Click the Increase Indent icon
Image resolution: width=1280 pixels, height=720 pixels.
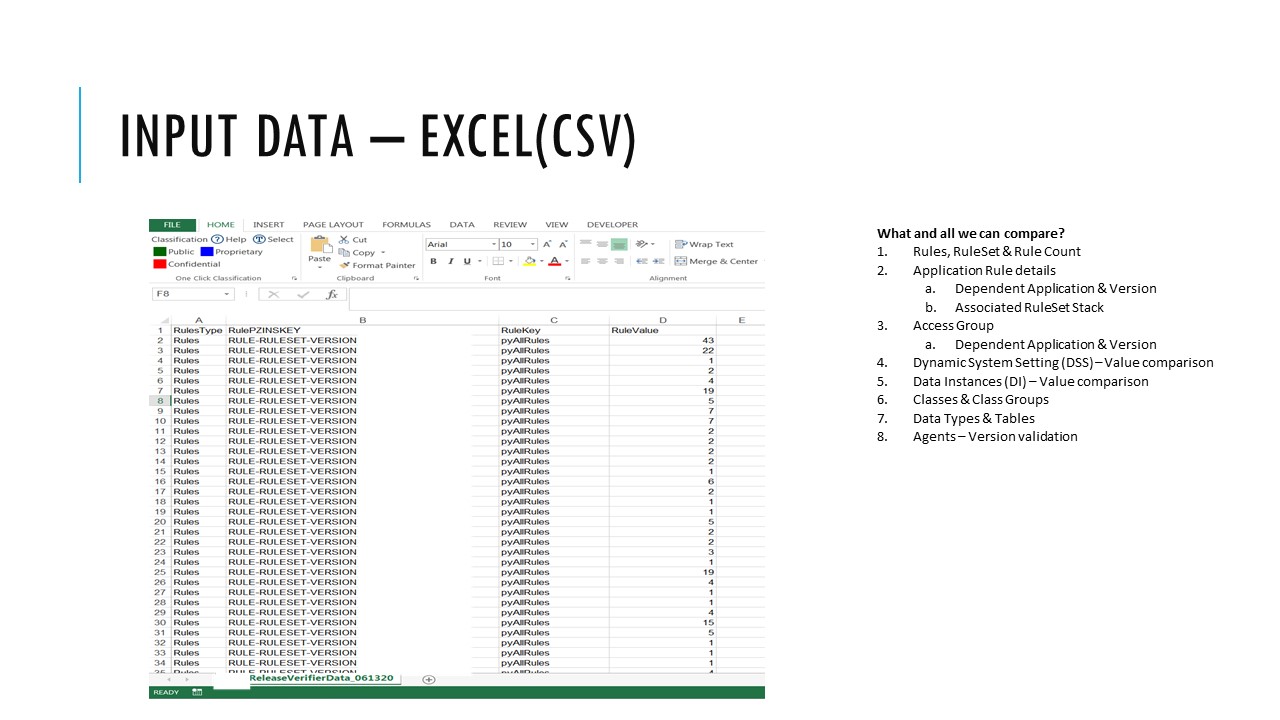[x=658, y=261]
